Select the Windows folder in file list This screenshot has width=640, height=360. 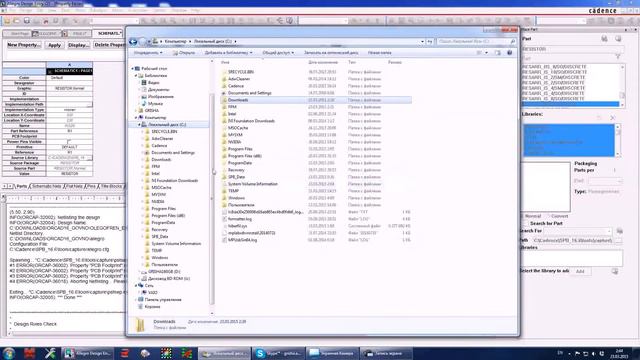[x=236, y=198]
